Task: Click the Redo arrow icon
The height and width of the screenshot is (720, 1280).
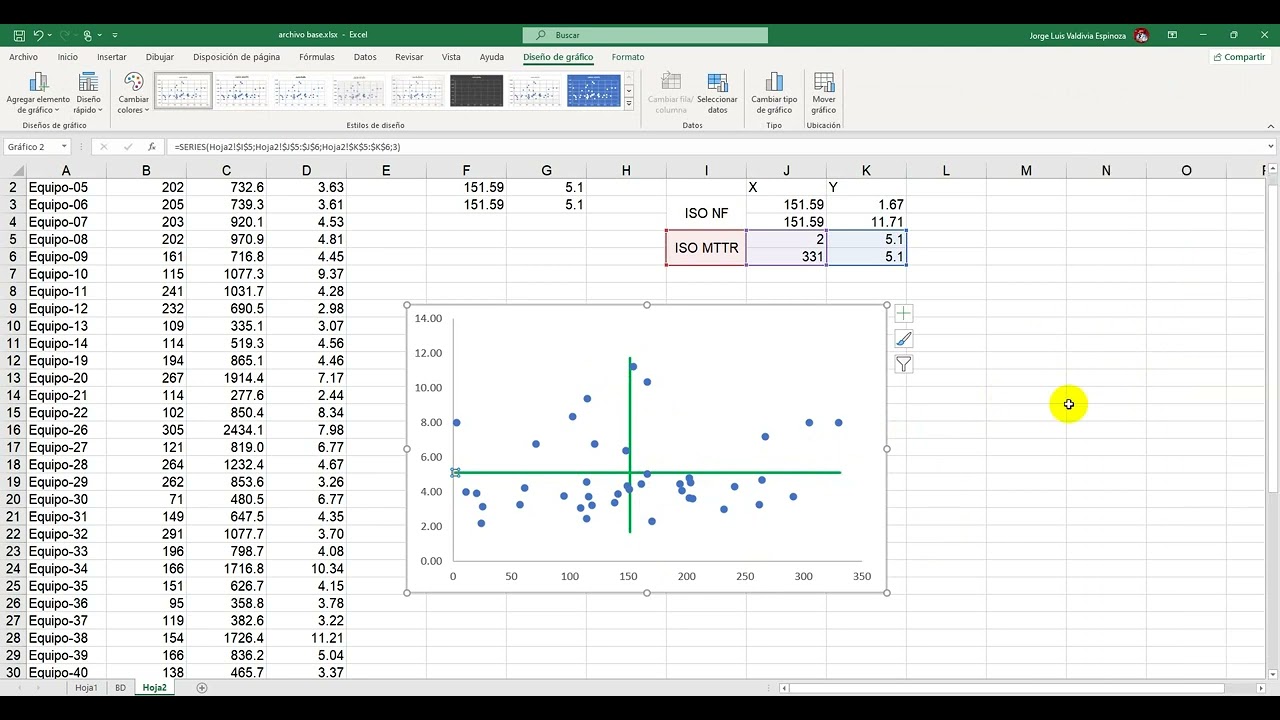Action: [64, 35]
